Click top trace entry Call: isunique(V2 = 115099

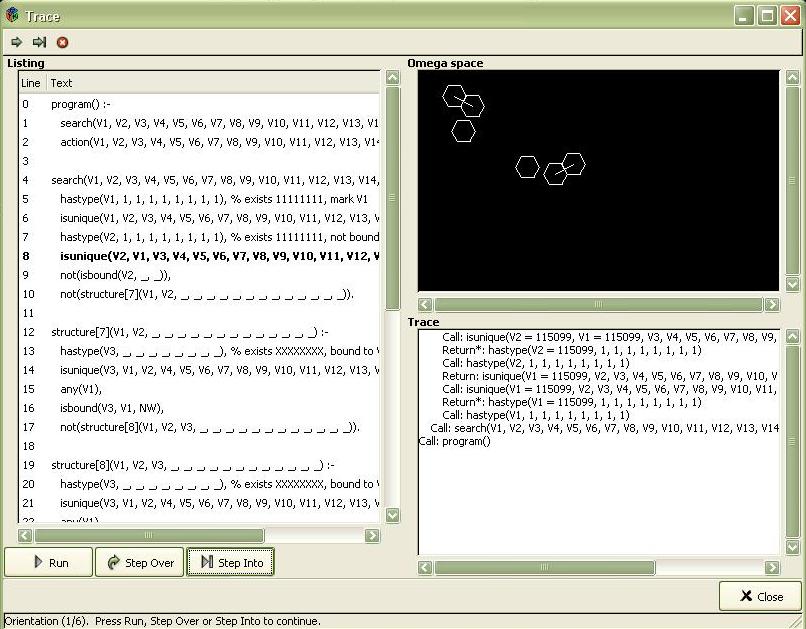(610, 337)
